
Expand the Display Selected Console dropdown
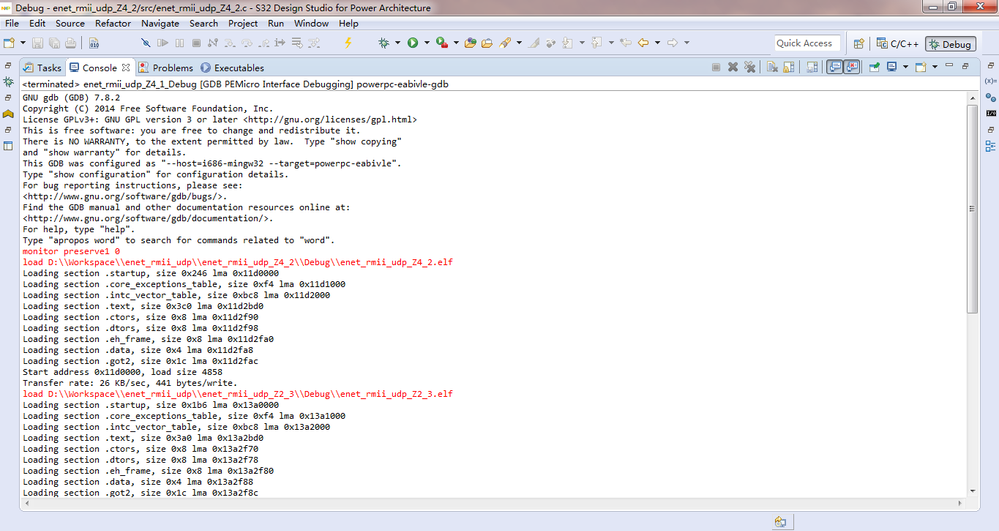pos(905,67)
